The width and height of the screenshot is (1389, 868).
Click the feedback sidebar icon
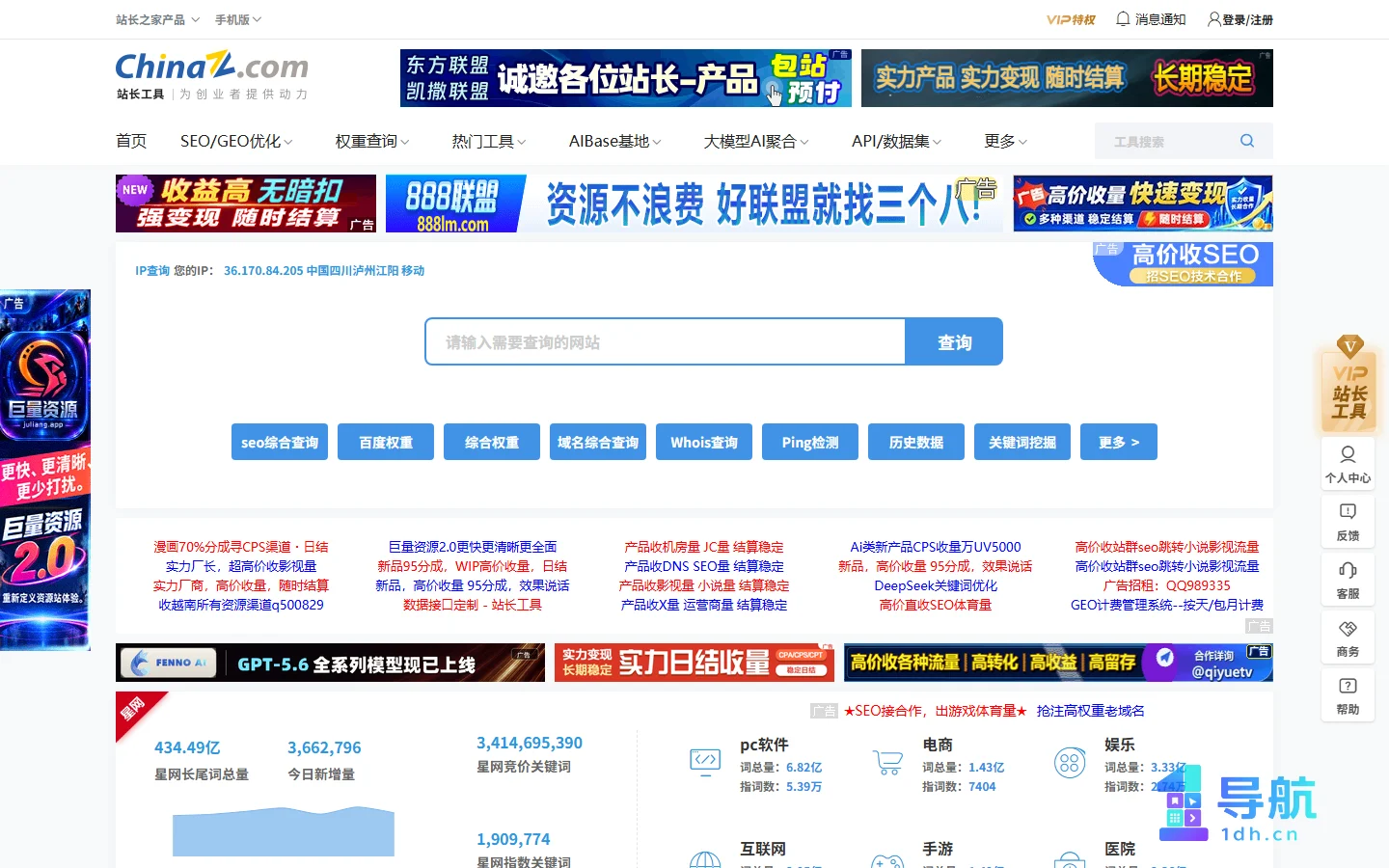pyautogui.click(x=1348, y=522)
